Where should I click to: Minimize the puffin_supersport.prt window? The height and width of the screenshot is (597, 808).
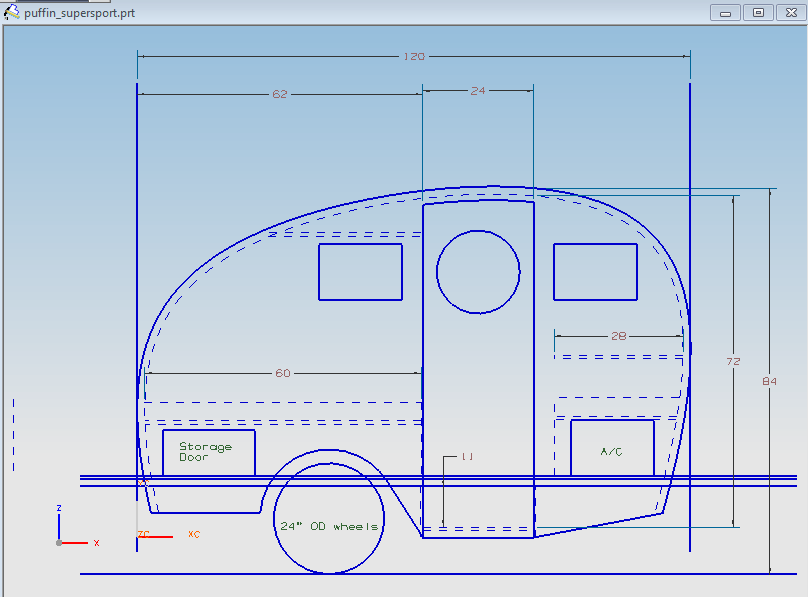(x=726, y=13)
